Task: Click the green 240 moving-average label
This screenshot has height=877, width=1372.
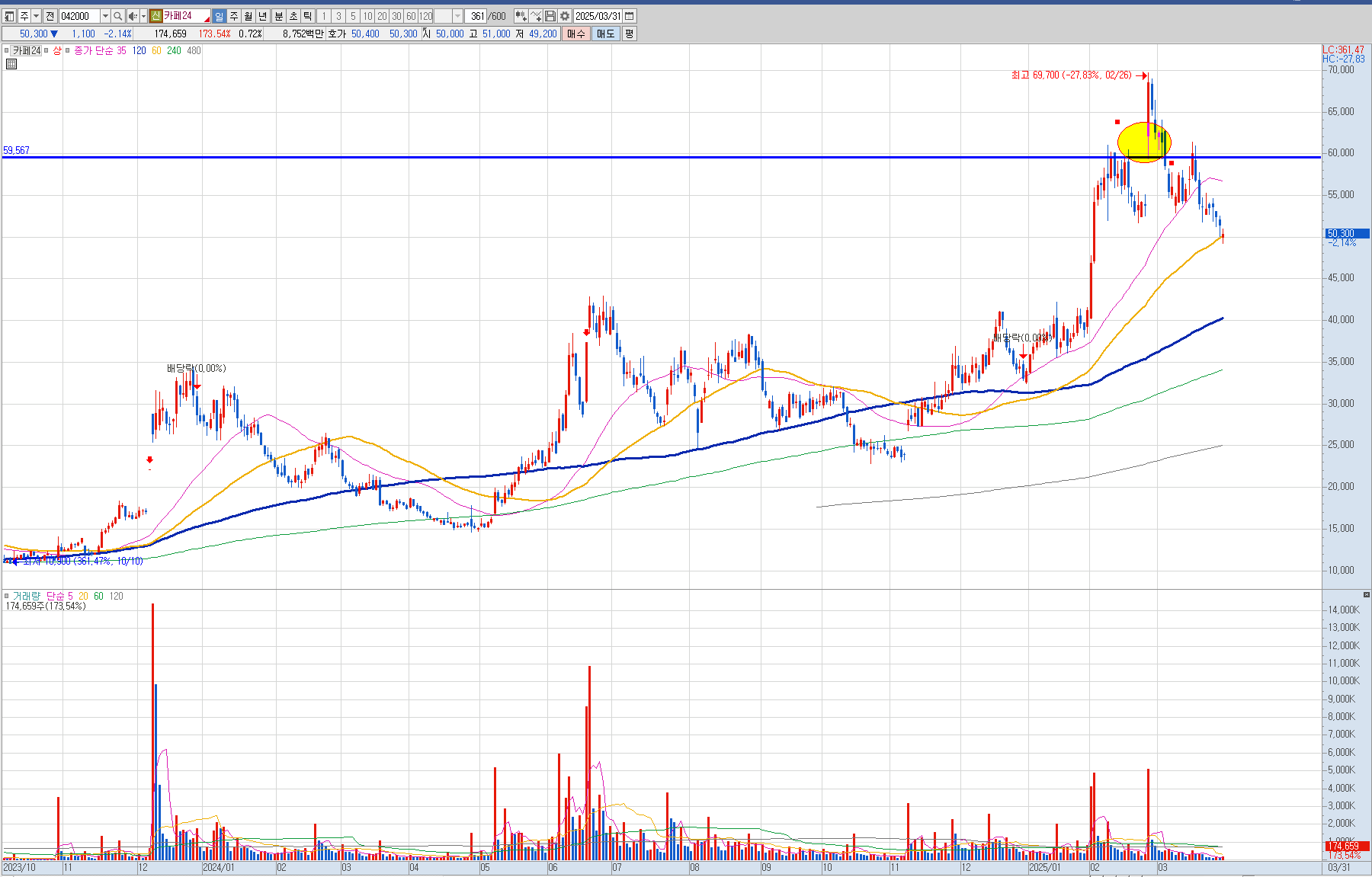Action: 174,51
